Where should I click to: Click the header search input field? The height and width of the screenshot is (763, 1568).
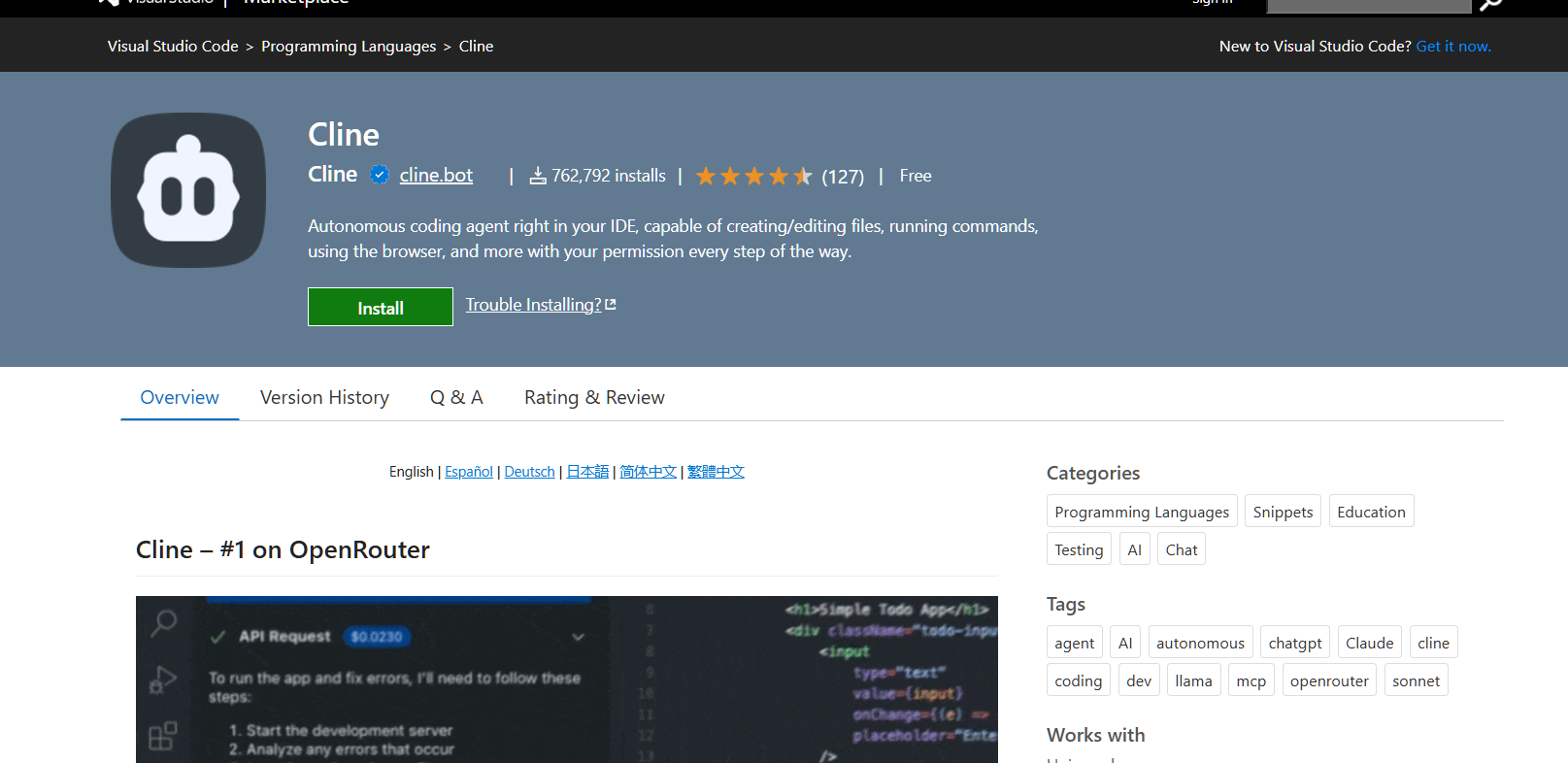pyautogui.click(x=1369, y=5)
